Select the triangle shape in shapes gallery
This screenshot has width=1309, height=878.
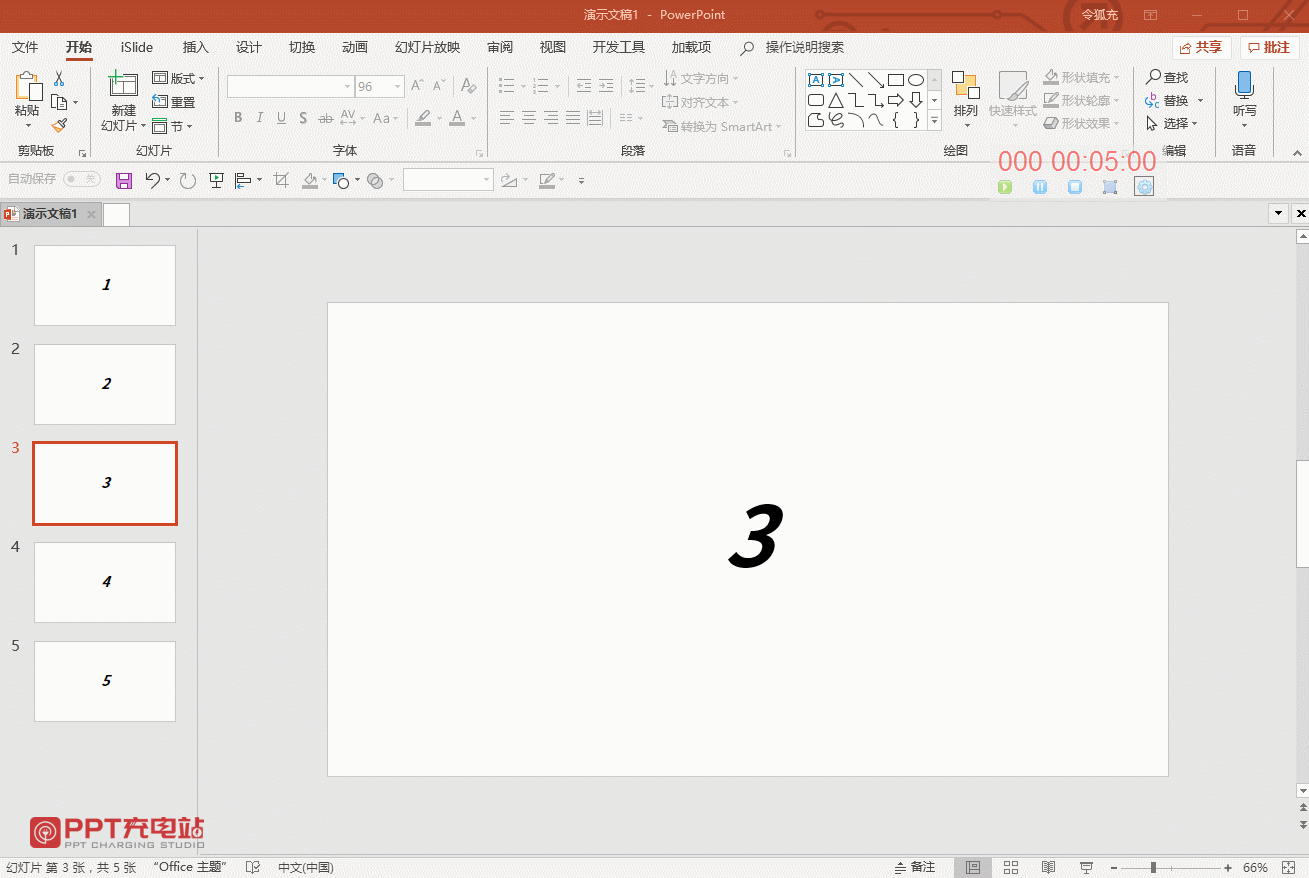tap(836, 100)
